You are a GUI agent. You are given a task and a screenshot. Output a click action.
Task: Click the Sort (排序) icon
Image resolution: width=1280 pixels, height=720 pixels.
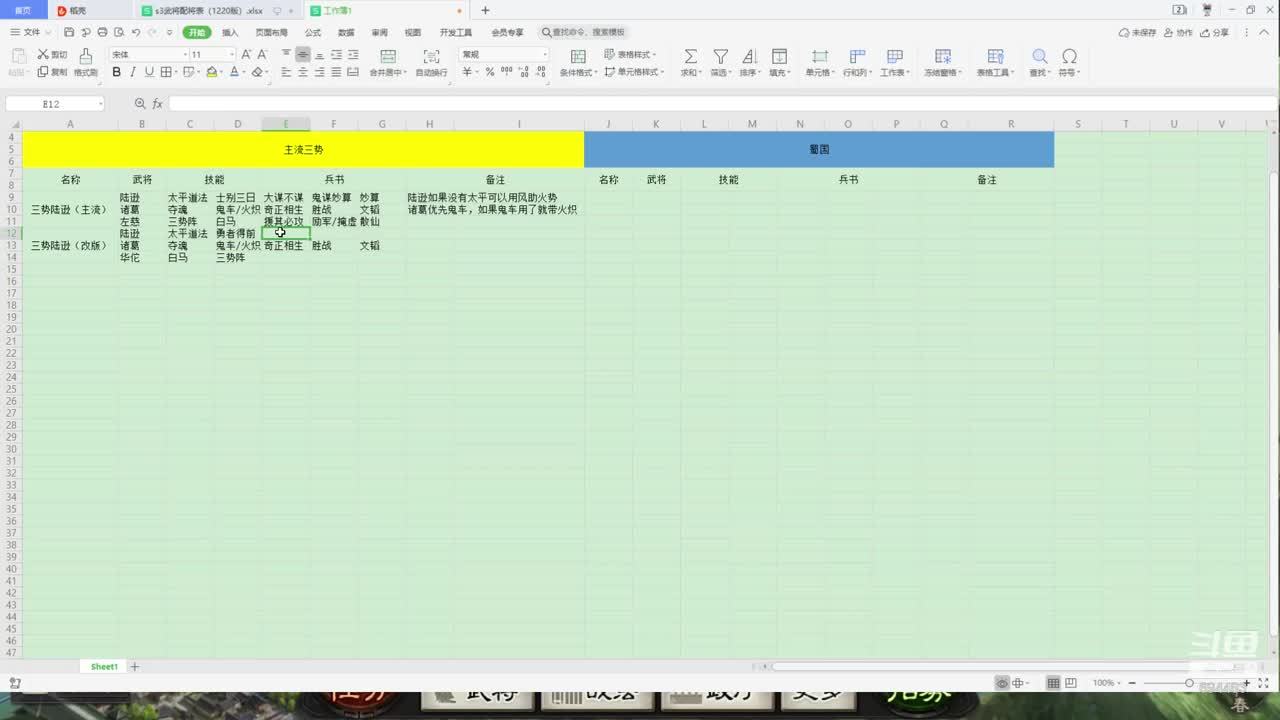pos(749,57)
